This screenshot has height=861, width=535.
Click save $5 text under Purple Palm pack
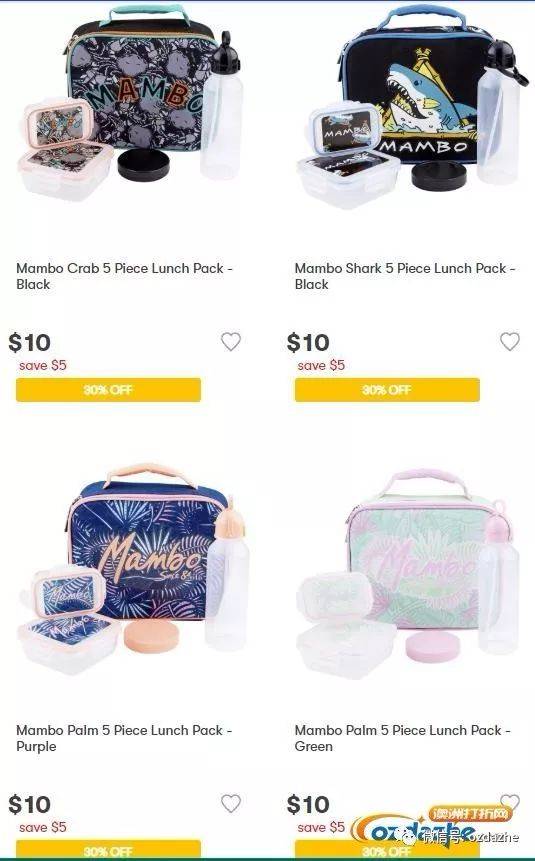click(x=43, y=827)
